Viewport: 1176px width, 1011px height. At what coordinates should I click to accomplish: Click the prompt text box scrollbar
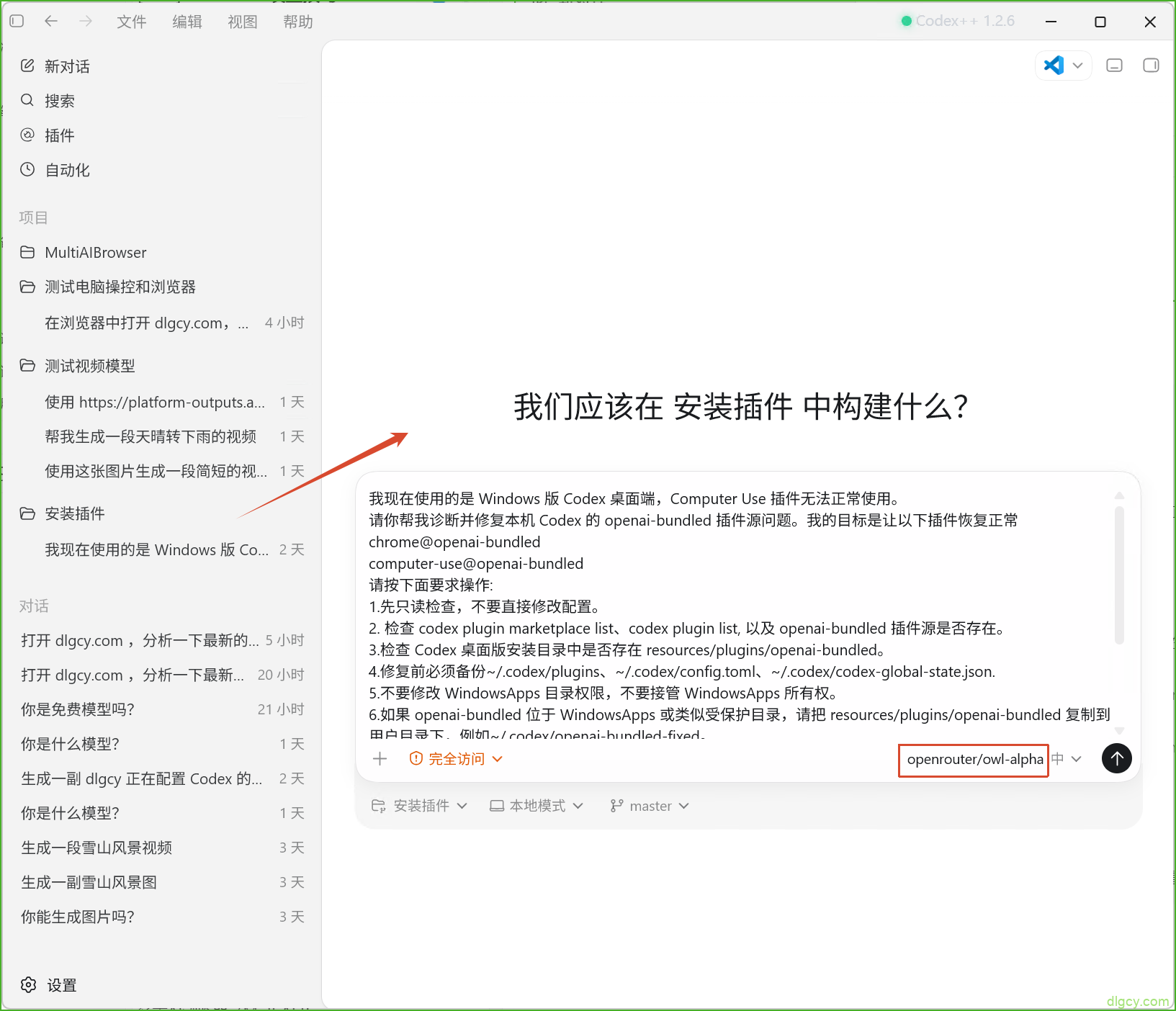[1119, 575]
